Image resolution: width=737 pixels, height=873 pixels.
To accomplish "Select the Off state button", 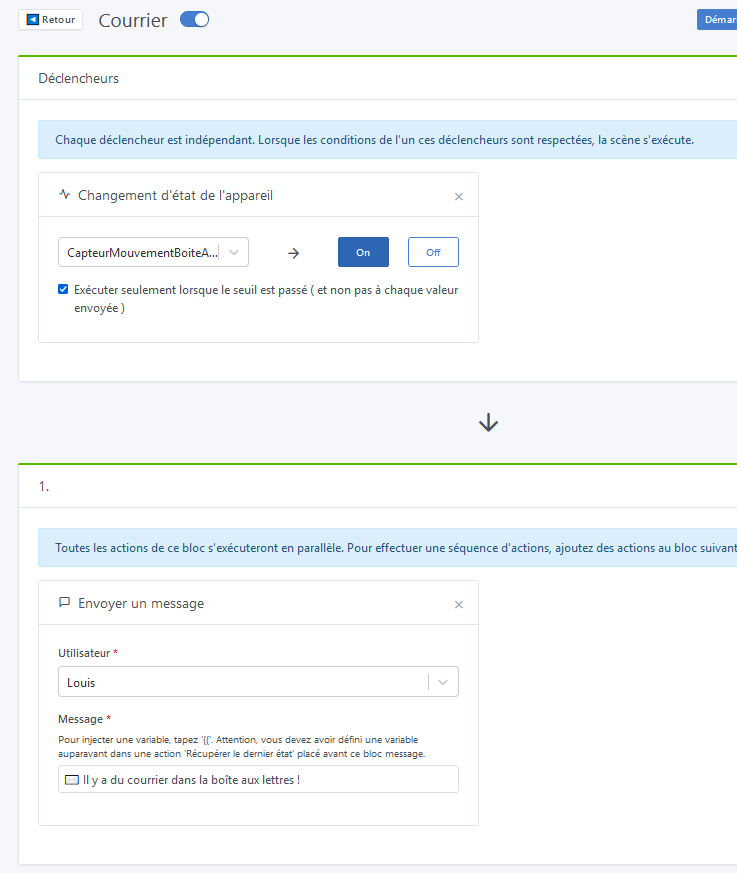I will 433,252.
